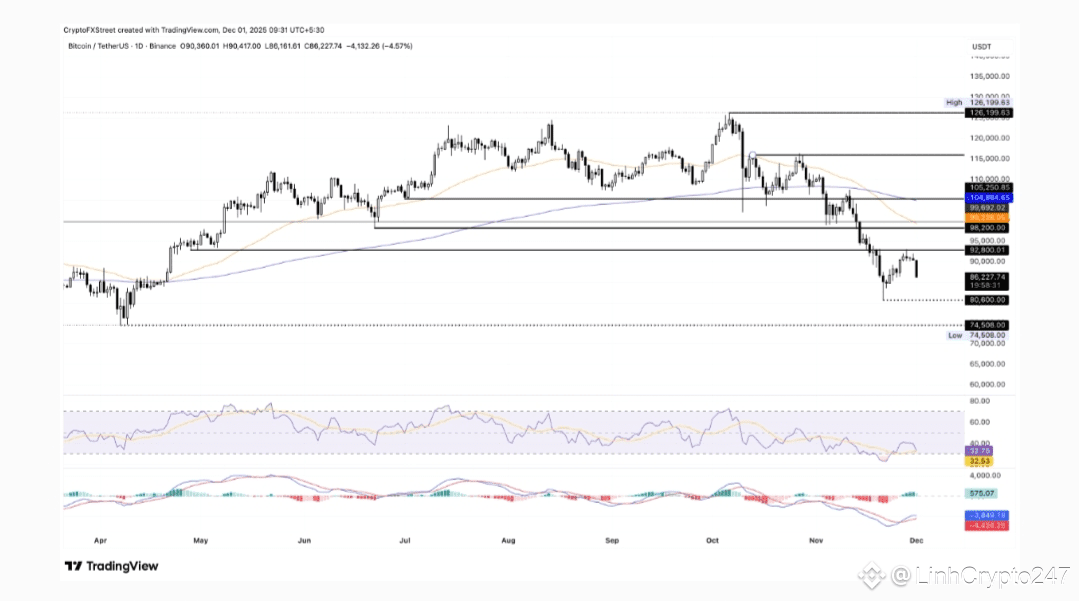Click the Jul label on time axis
Viewport: 1079px width, 601px height.
tap(405, 540)
